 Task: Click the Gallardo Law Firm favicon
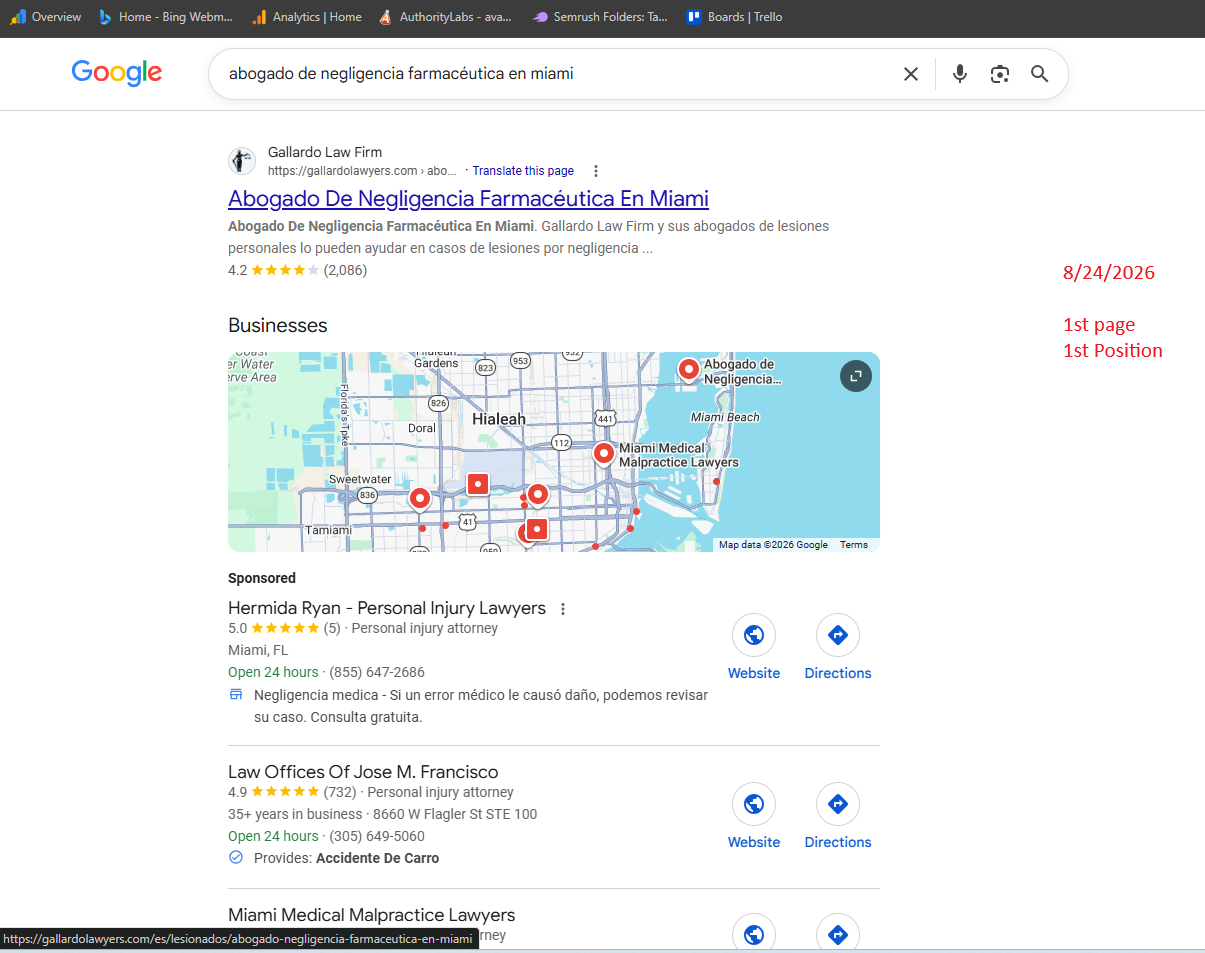click(242, 161)
